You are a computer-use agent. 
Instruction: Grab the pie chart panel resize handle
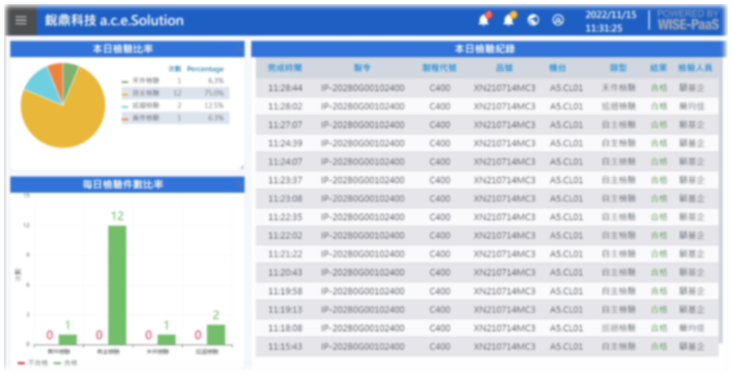click(x=242, y=167)
